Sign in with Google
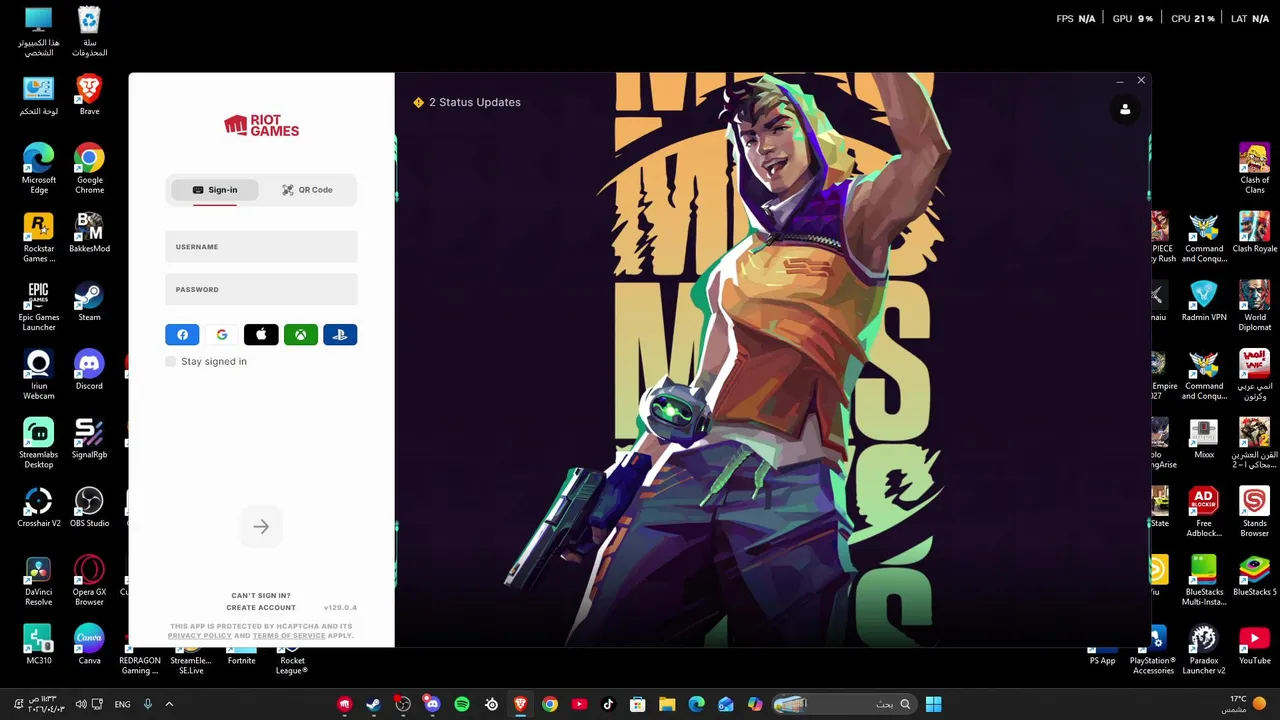This screenshot has height=720, width=1280. click(x=221, y=335)
